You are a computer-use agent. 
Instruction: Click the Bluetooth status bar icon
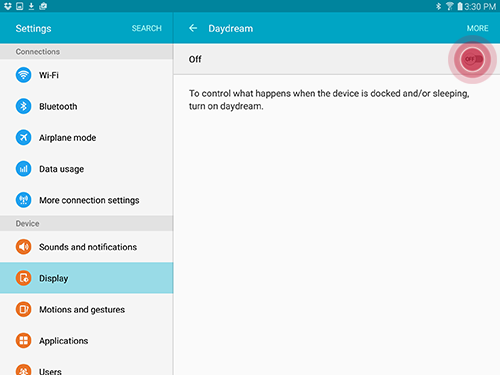439,6
